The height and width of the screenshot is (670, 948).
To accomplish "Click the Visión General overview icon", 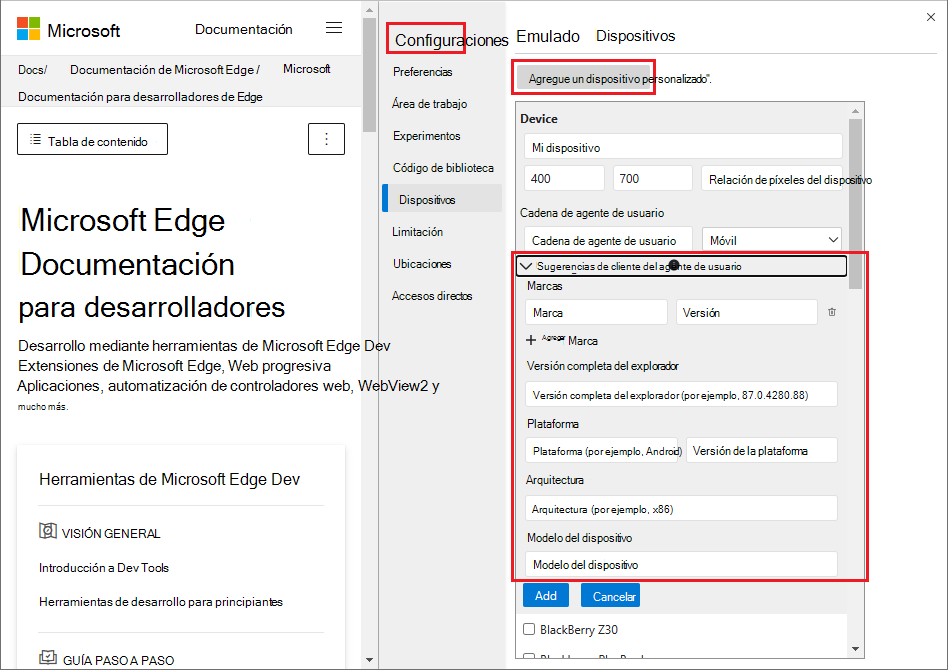I will tap(48, 532).
